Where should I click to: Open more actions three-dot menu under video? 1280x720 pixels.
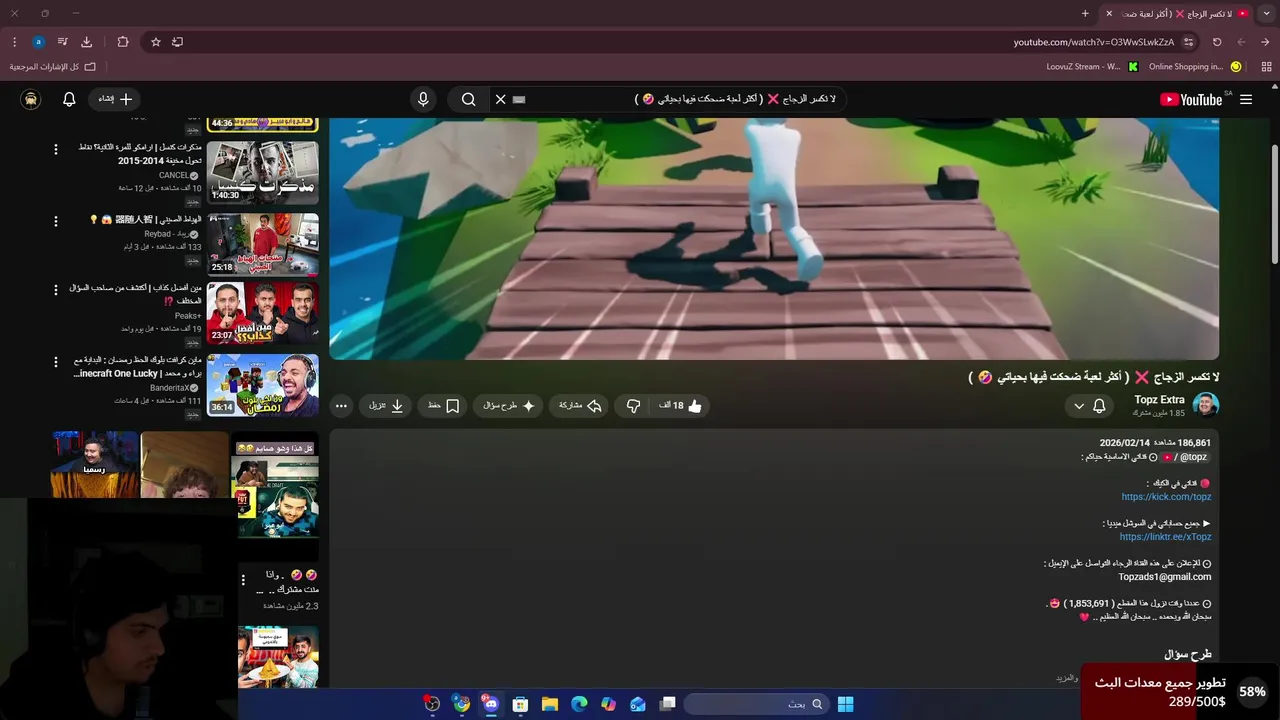pyautogui.click(x=341, y=405)
